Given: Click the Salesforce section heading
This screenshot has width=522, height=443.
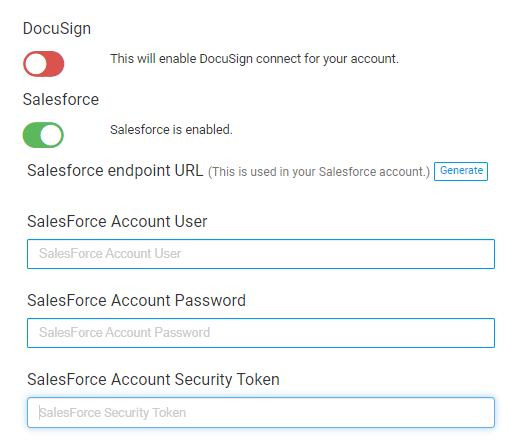Looking at the screenshot, I should click(x=61, y=99).
